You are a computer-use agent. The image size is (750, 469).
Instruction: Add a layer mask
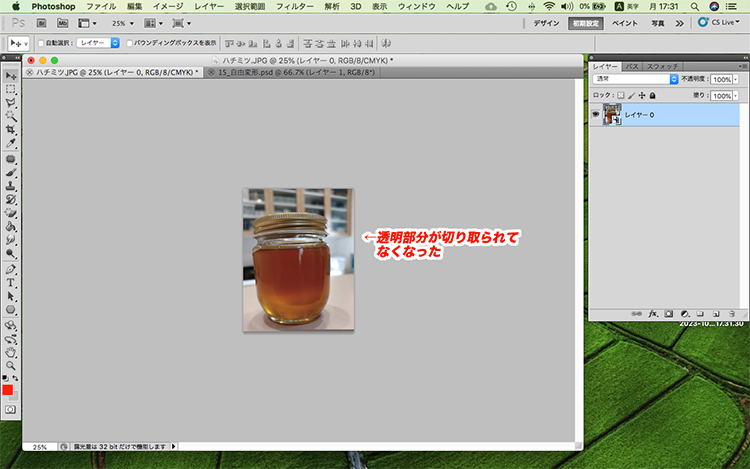(669, 314)
